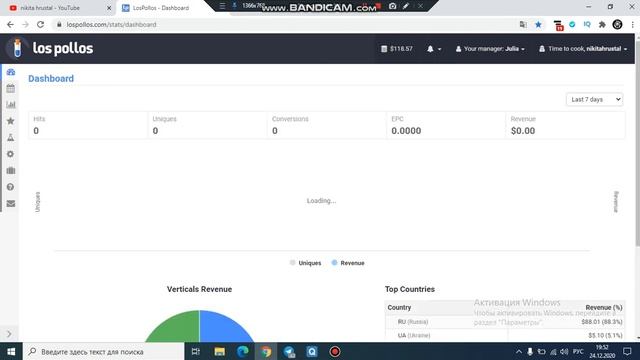Open File Explorer from the taskbar

220,351
